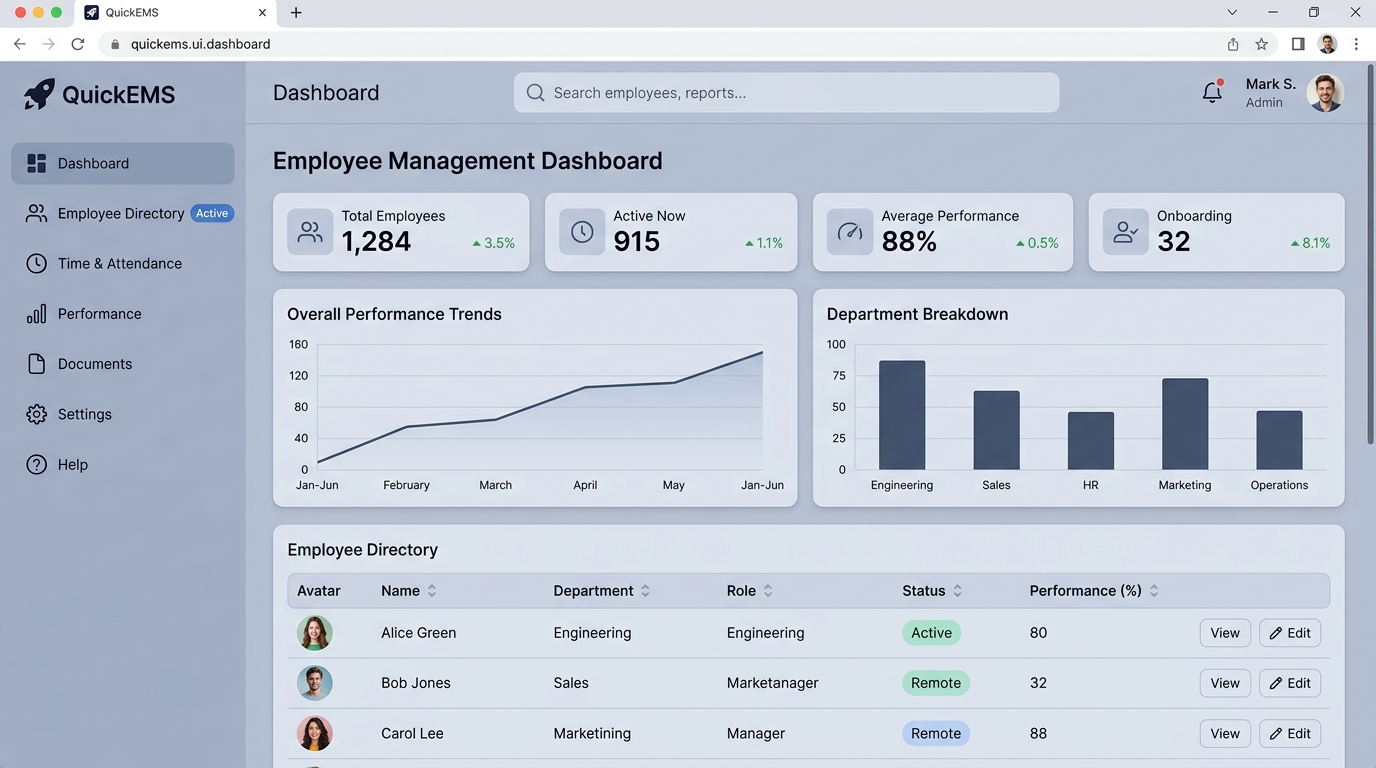Bookmark this page with the star icon
The height and width of the screenshot is (768, 1376).
[1262, 44]
